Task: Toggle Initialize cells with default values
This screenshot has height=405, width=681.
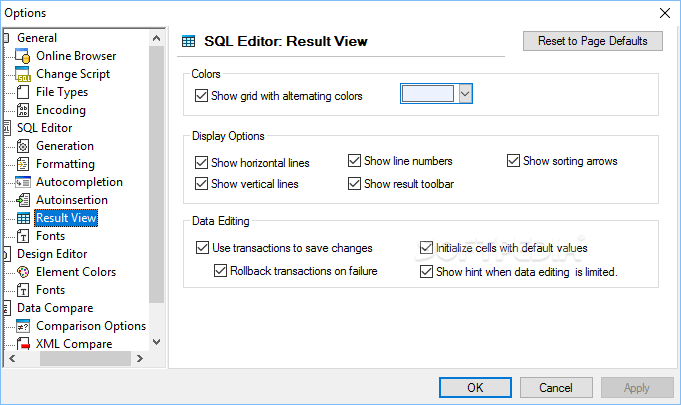Action: [x=426, y=247]
